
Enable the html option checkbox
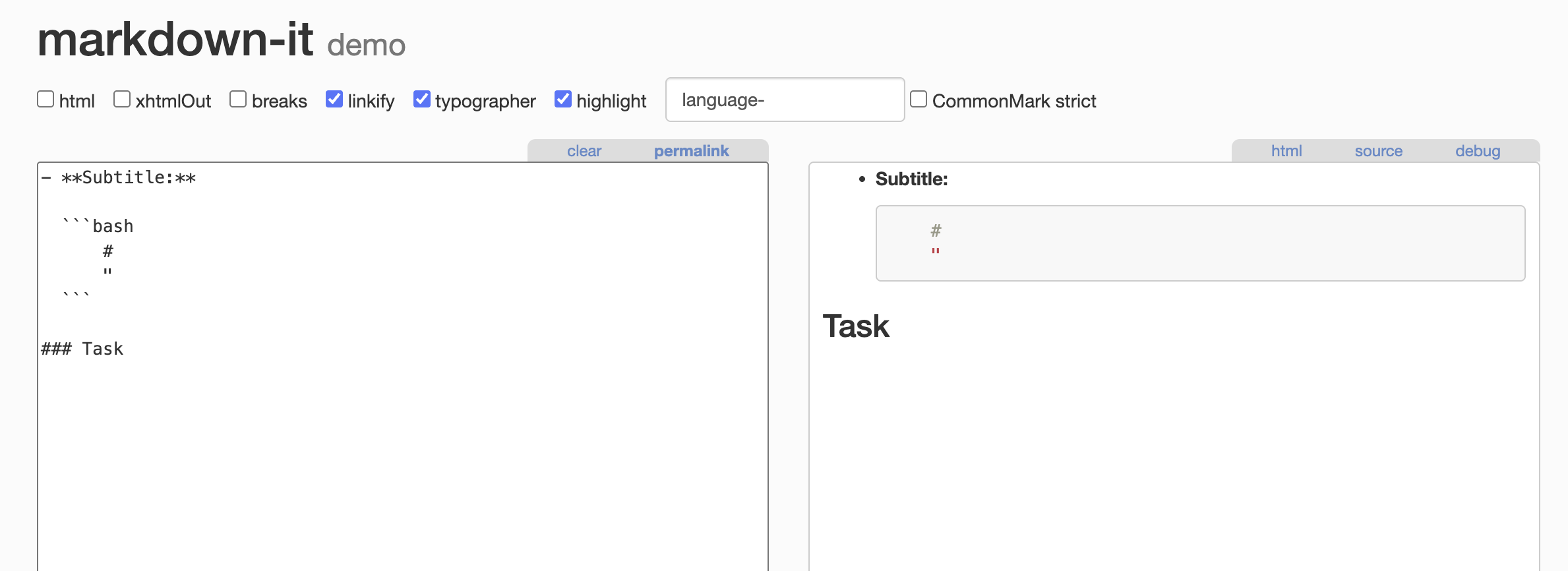coord(45,100)
